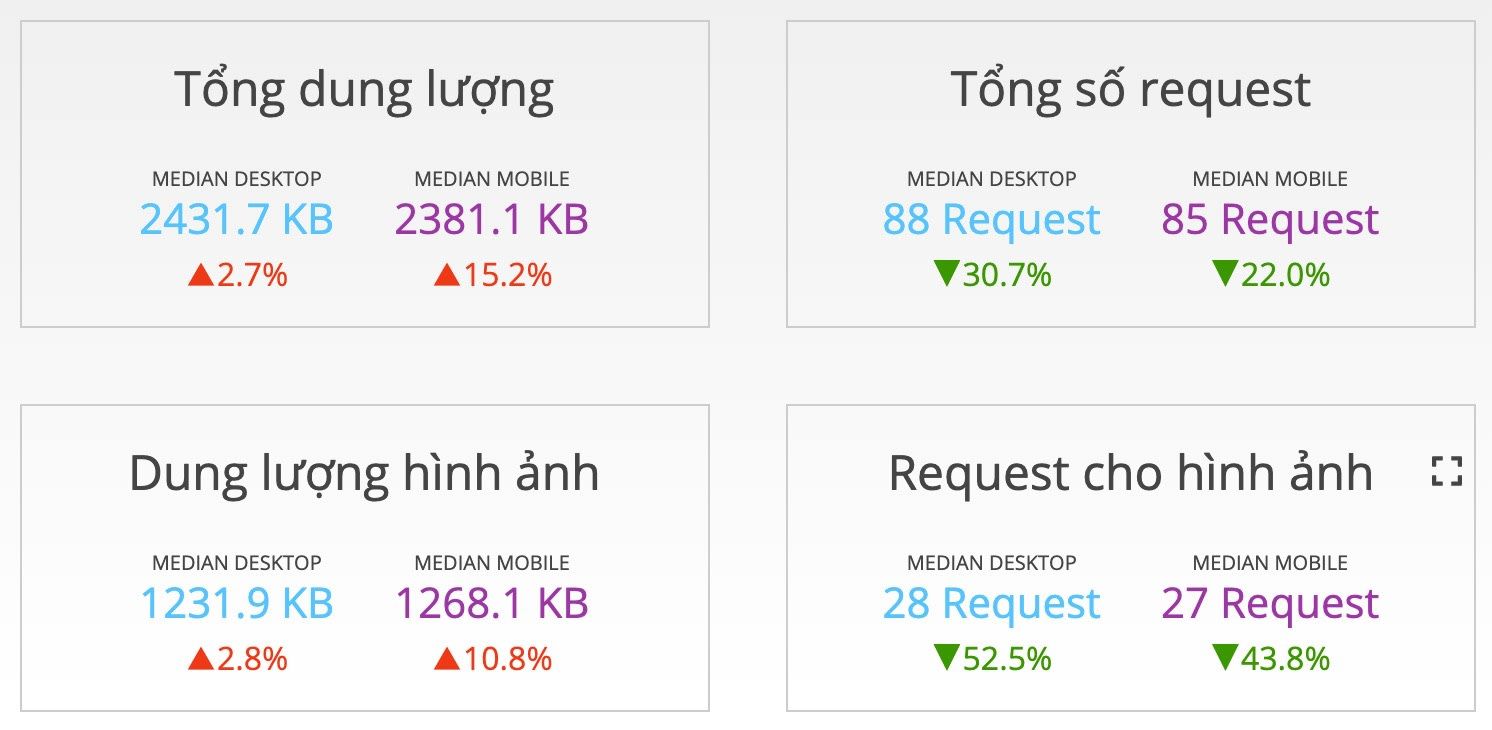Image resolution: width=1492 pixels, height=730 pixels.
Task: Select the 2381.1 KB mobile value
Action: click(492, 219)
